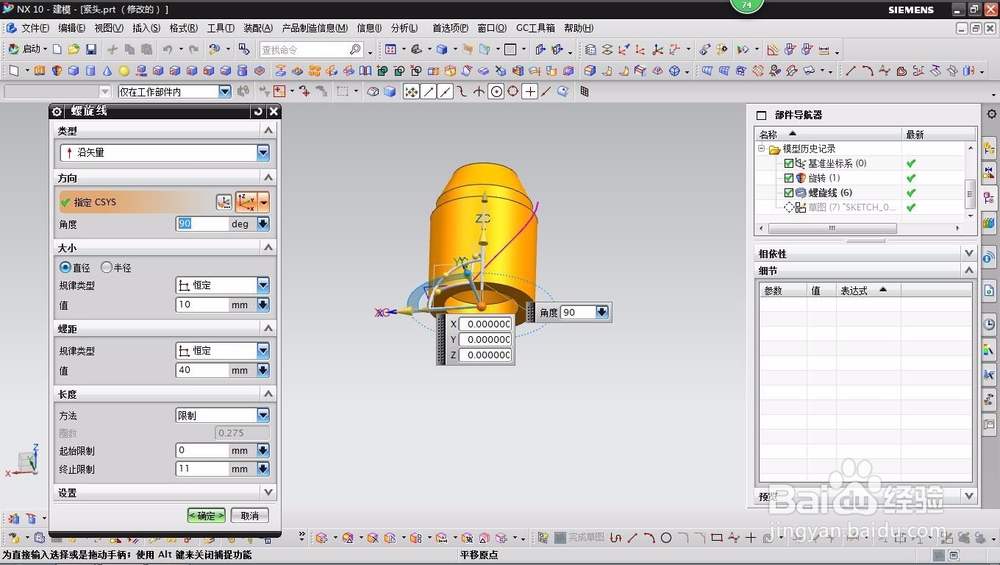
Task: Click the Copy icon in toolbar
Action: tap(129, 49)
